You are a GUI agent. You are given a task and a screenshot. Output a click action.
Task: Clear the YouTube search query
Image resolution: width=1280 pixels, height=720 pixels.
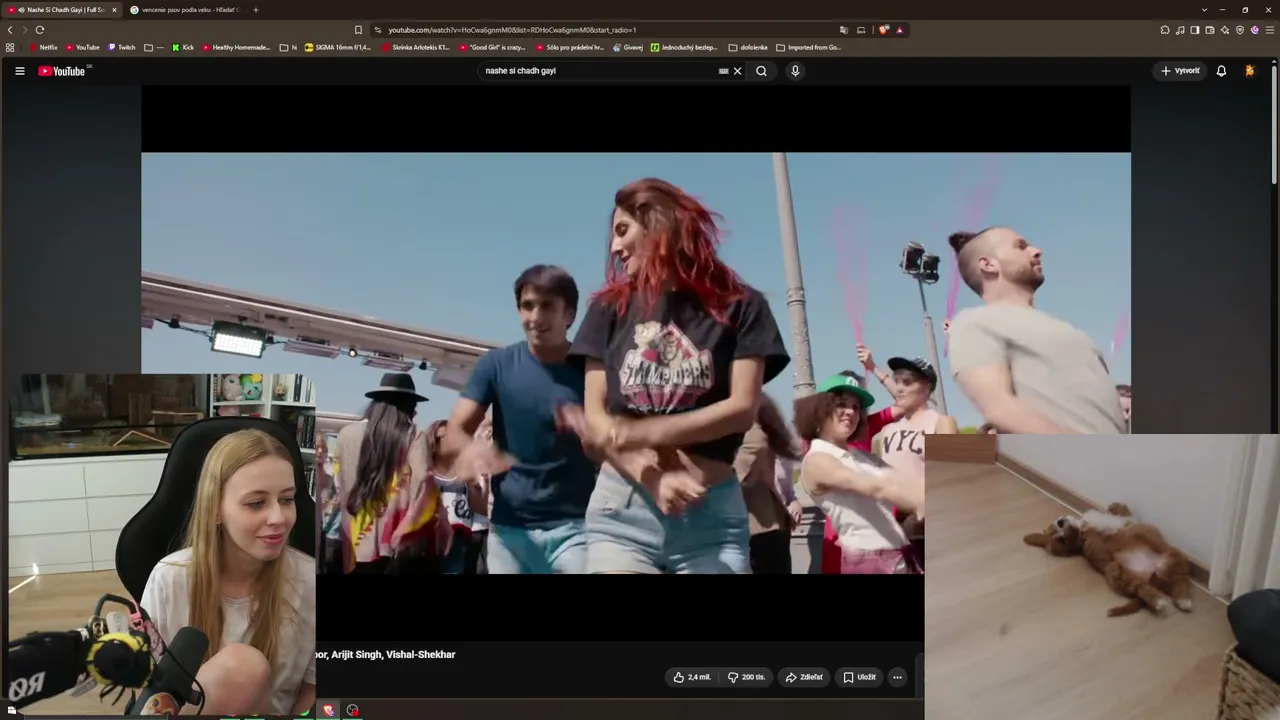pyautogui.click(x=738, y=71)
